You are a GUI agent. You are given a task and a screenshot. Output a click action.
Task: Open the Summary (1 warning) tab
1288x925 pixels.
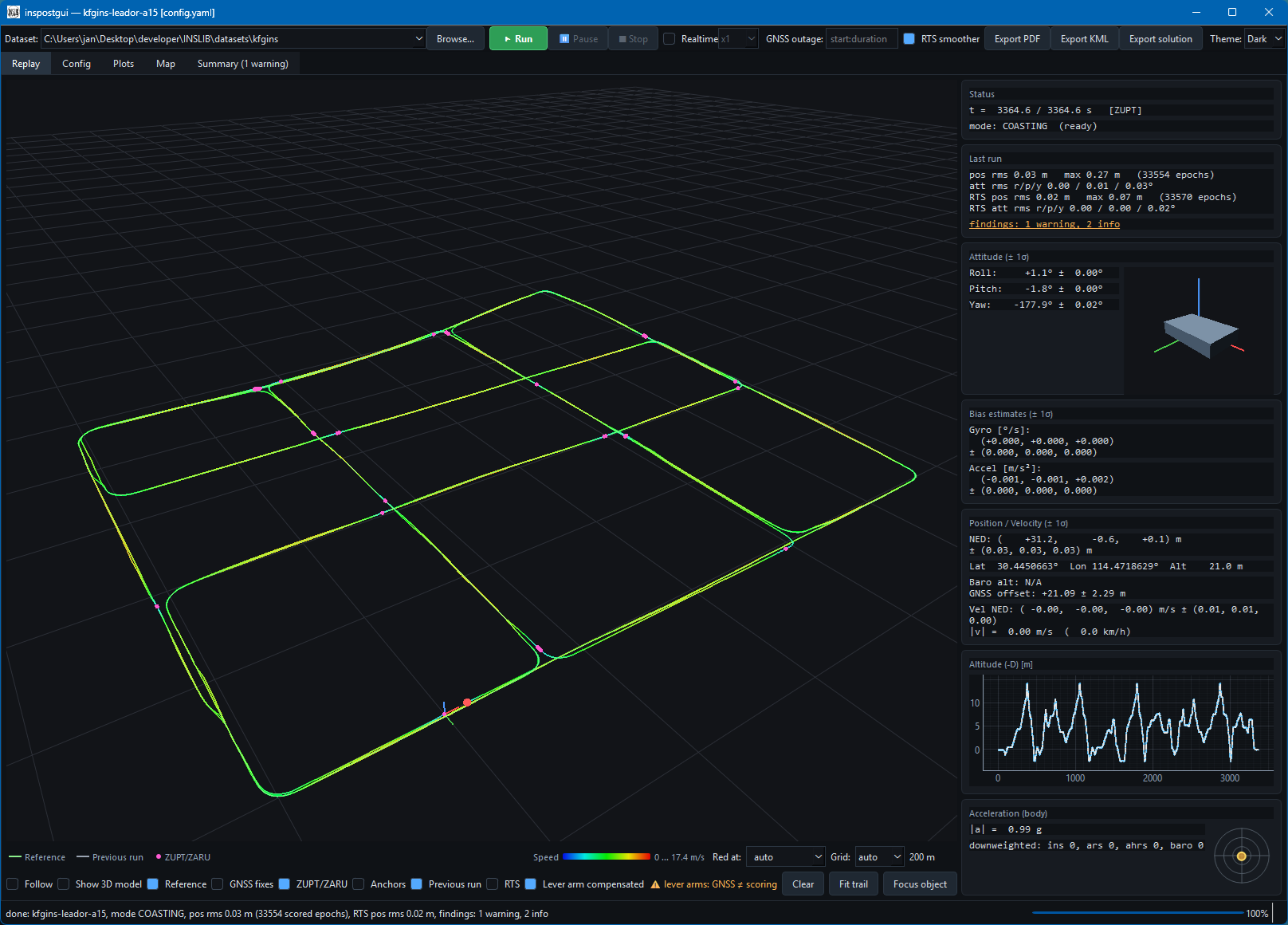click(x=243, y=64)
